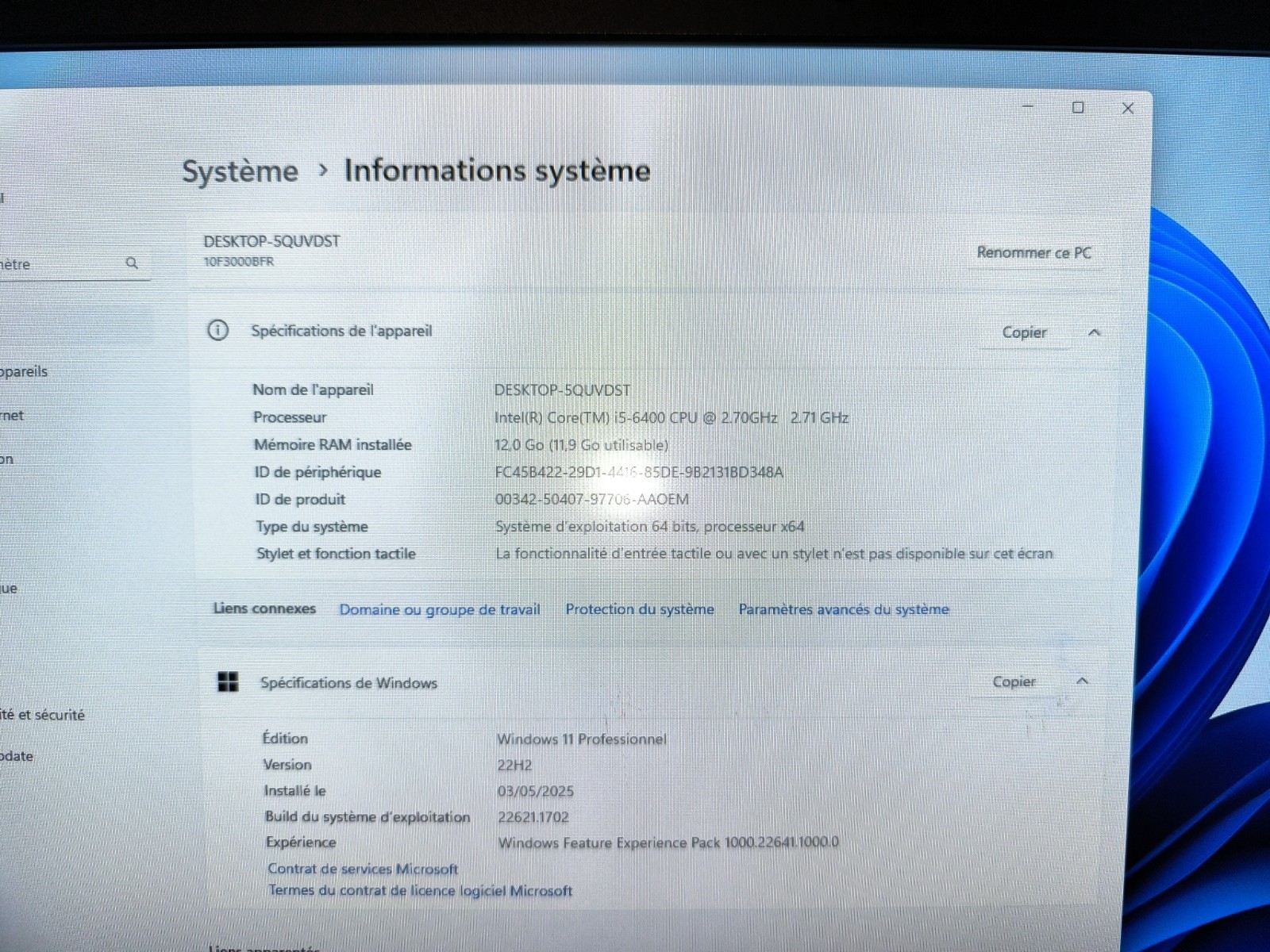Open sidebar item ending in 'pareils'
1270x952 pixels.
24,371
